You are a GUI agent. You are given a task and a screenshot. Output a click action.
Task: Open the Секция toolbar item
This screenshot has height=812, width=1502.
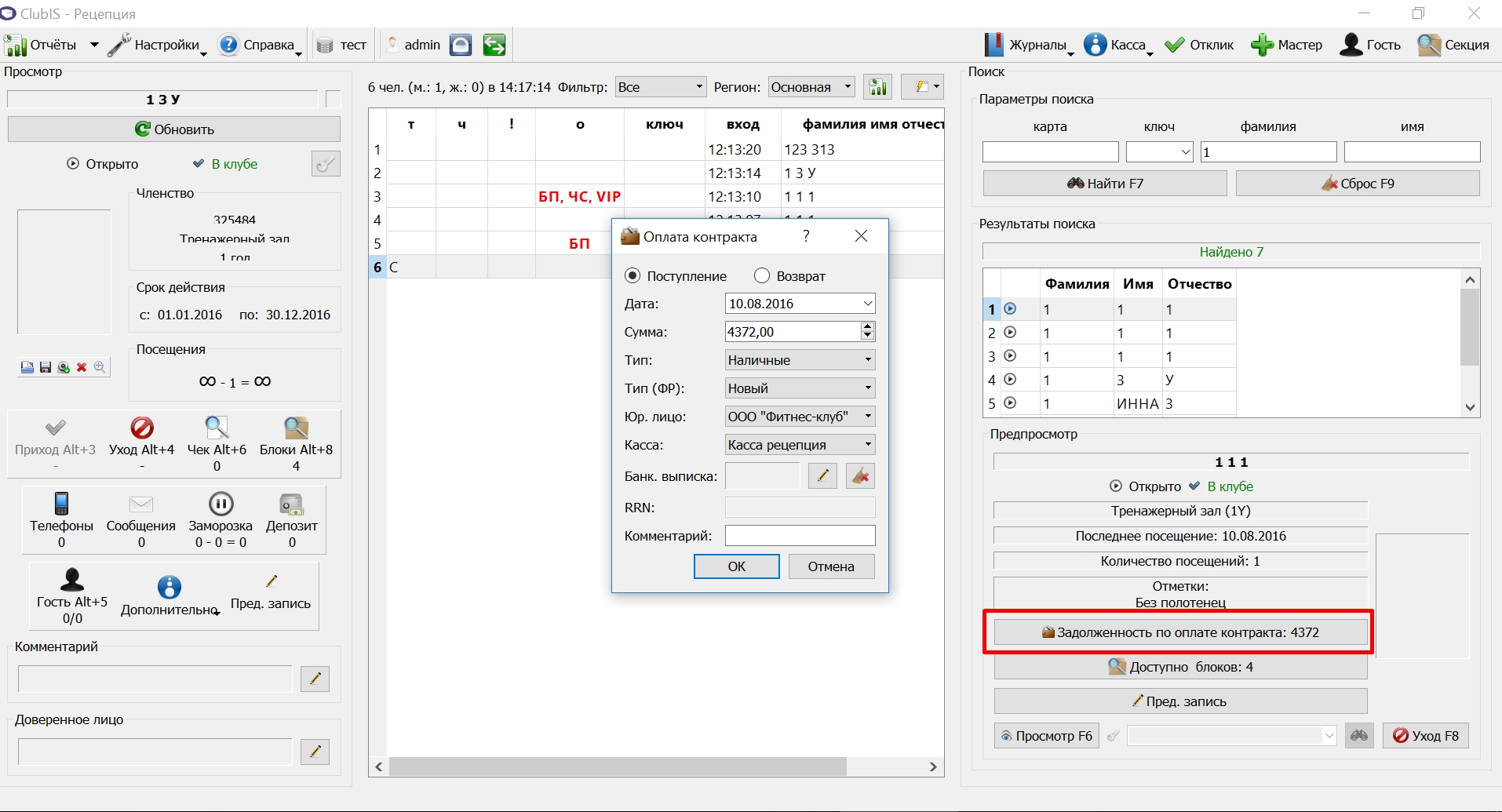pos(1453,45)
